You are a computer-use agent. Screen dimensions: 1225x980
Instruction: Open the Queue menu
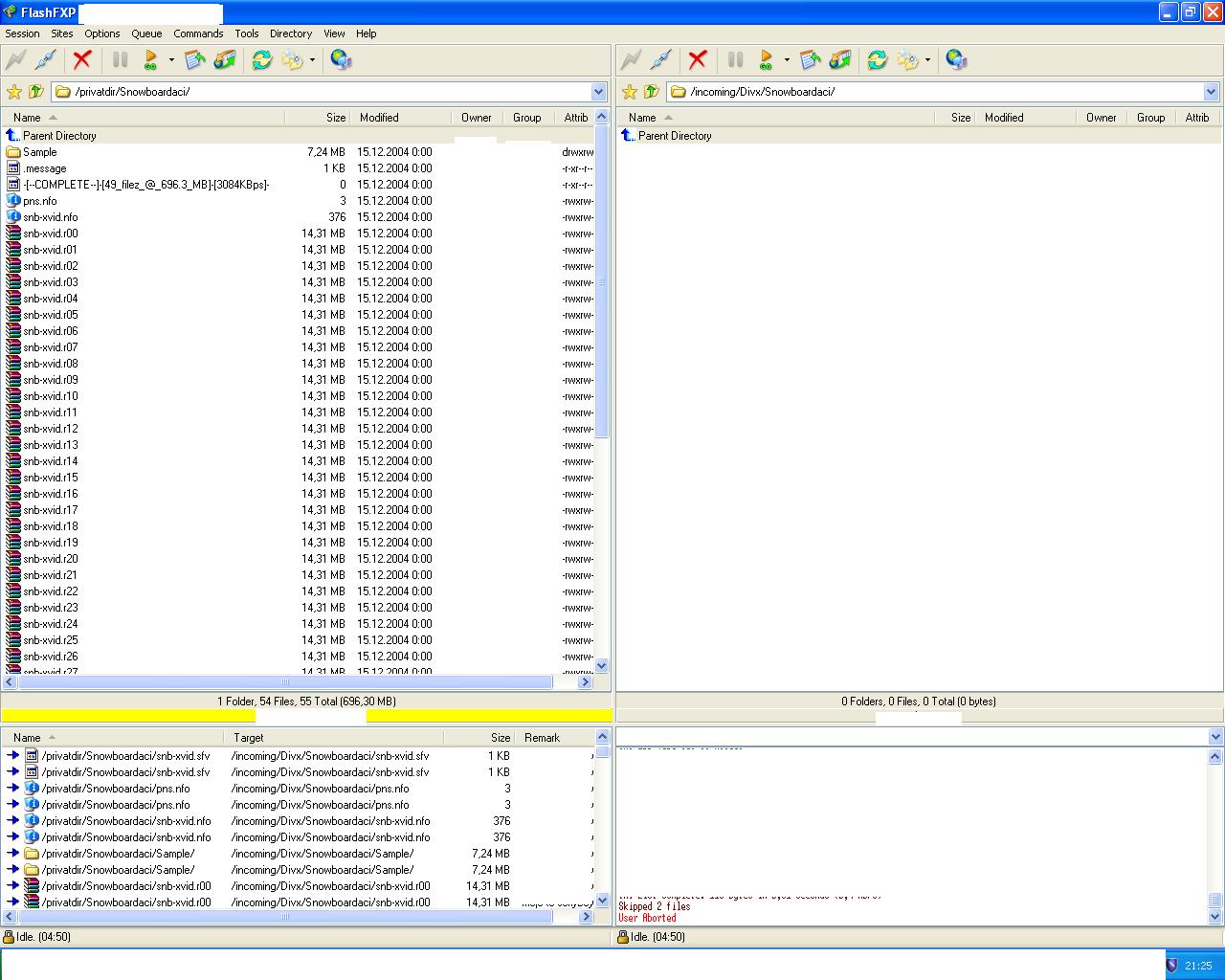tap(146, 33)
